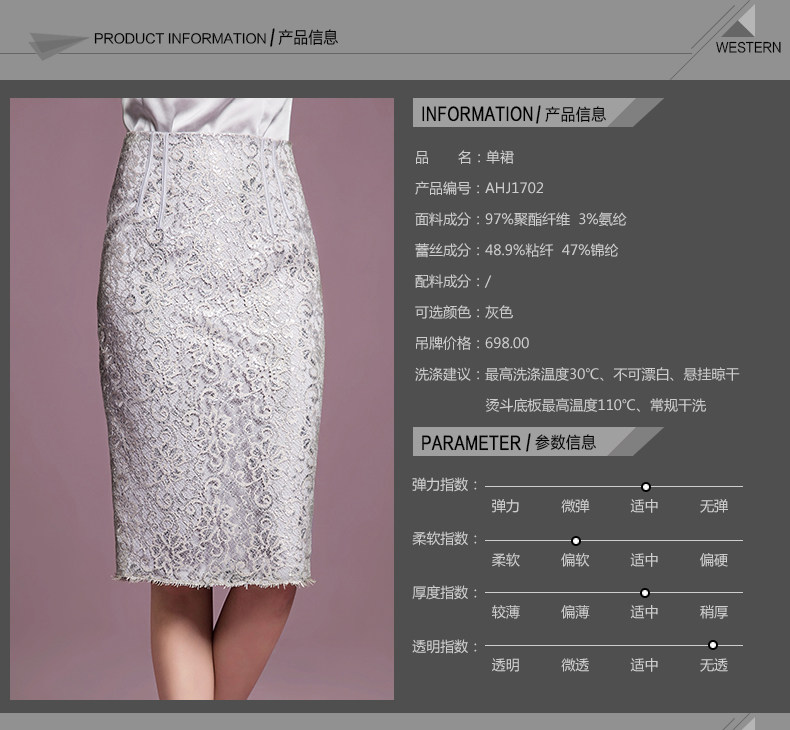Click the 厚度指数 slider marker
This screenshot has width=790, height=730.
(x=645, y=593)
